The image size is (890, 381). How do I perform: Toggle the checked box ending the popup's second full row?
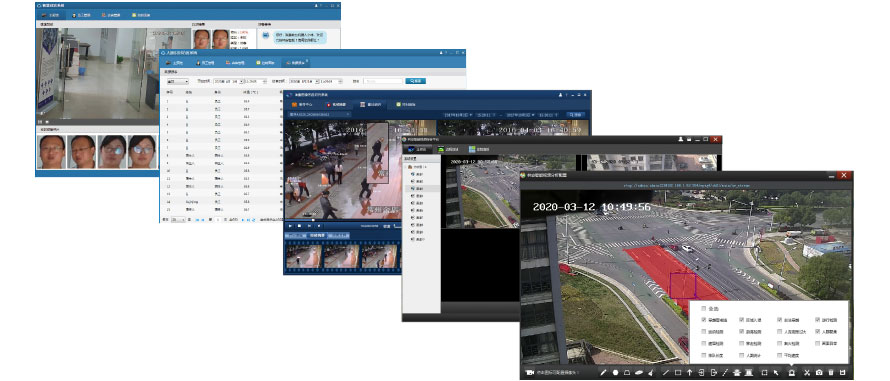817,332
